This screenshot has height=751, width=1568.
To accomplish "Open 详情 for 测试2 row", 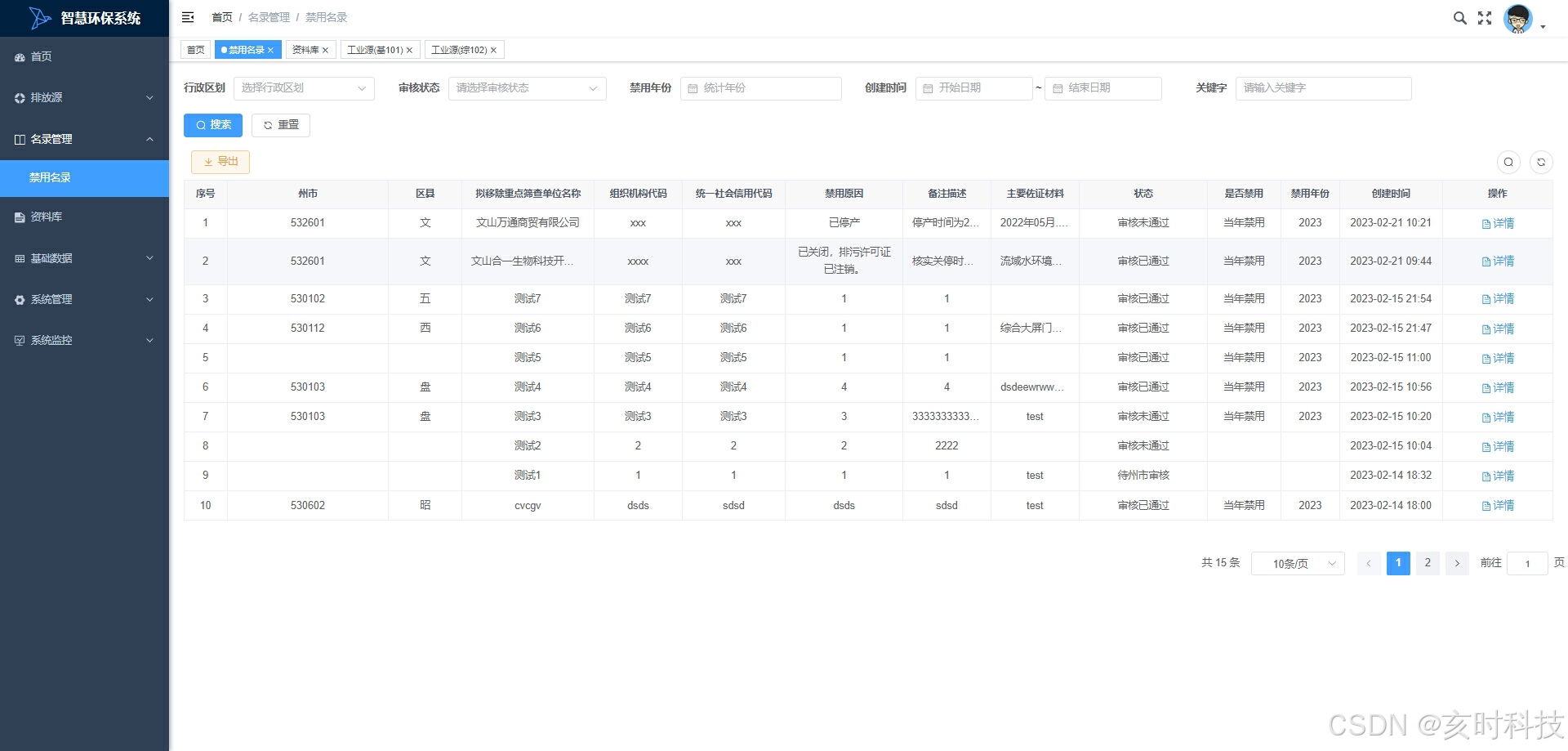I will (x=1498, y=446).
